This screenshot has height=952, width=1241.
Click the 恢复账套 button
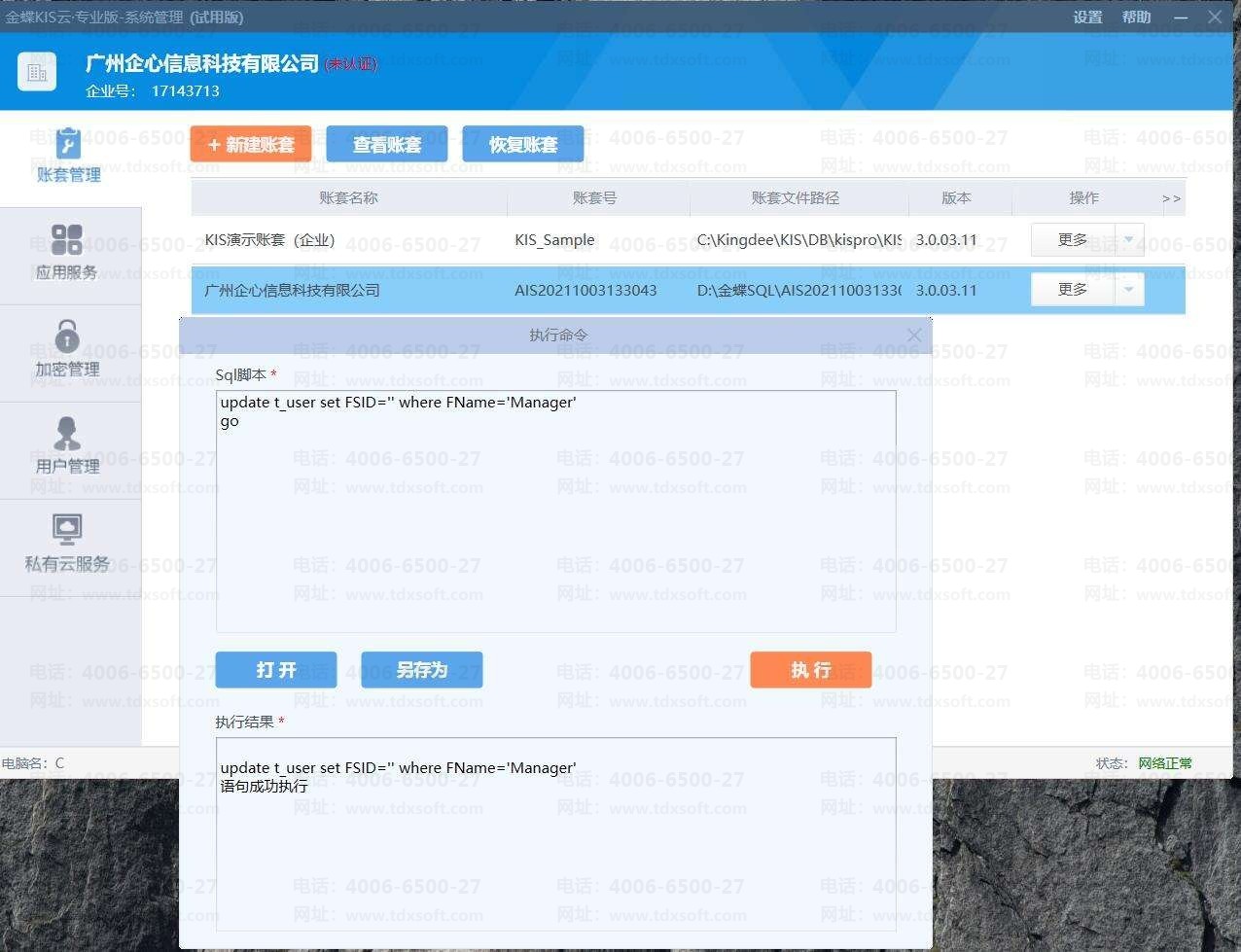(x=523, y=145)
